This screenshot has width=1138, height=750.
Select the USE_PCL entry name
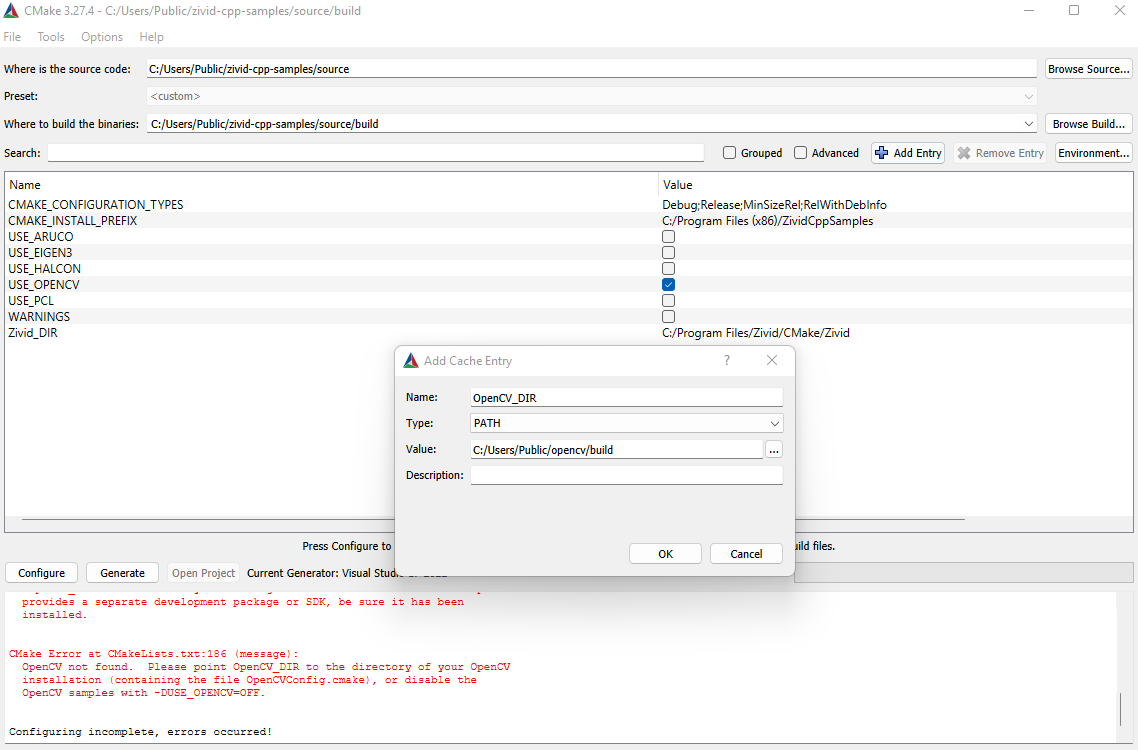tap(30, 301)
